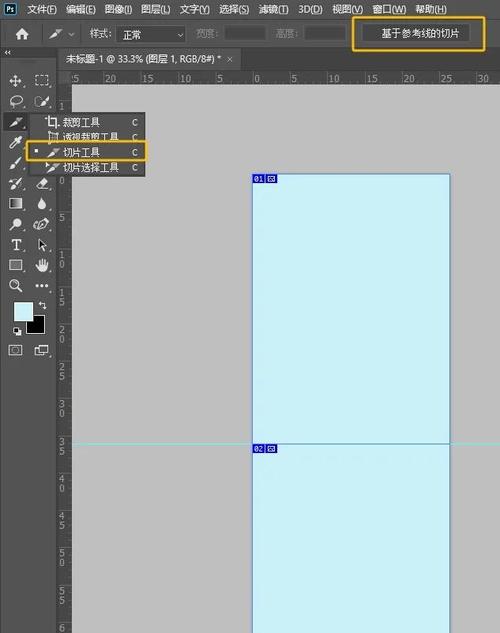Select the Lasso tool
The image size is (500, 633).
click(16, 101)
